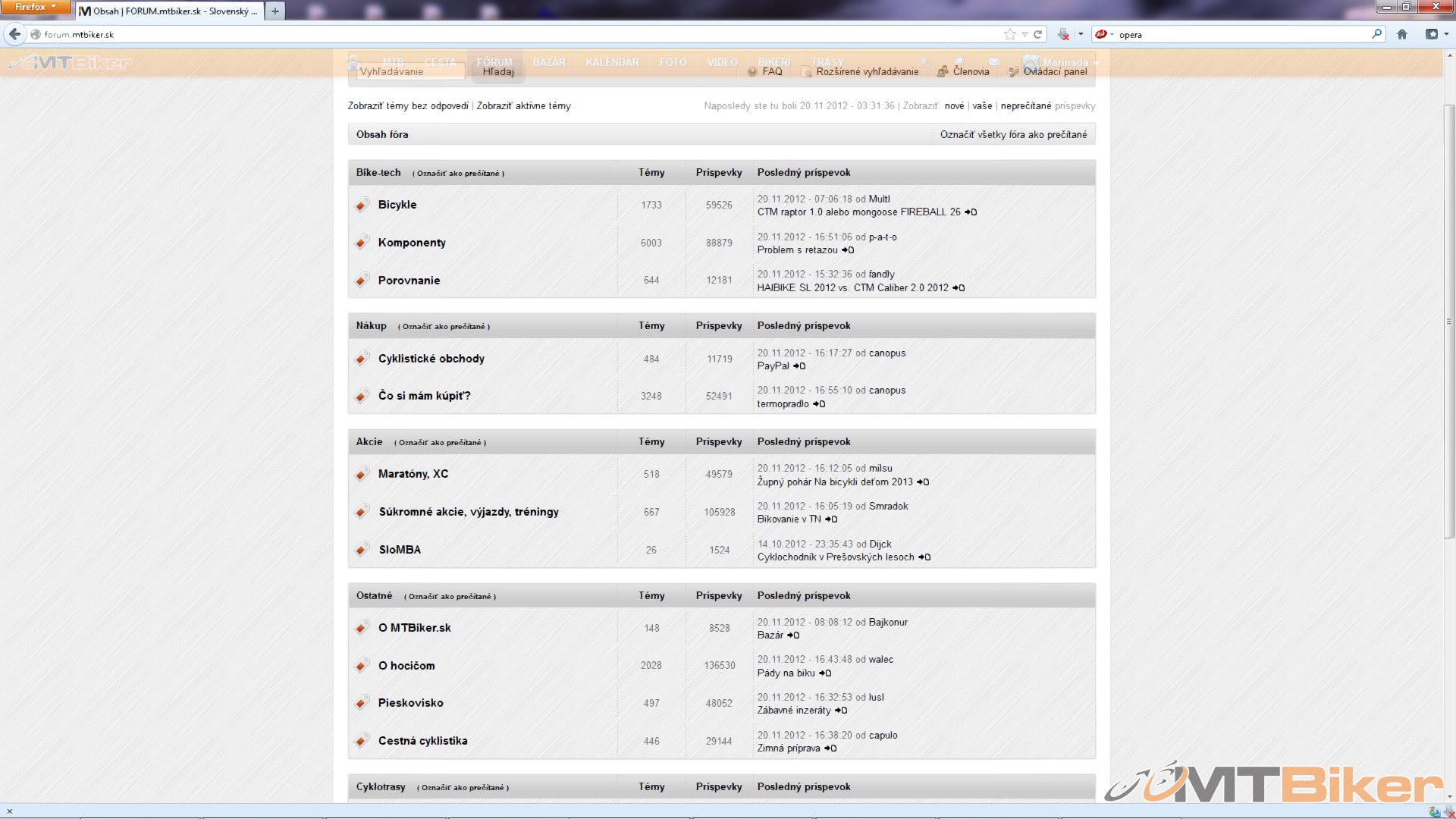This screenshot has width=1456, height=819.
Task: Click the search magnifier icon in search box
Action: point(1376,34)
